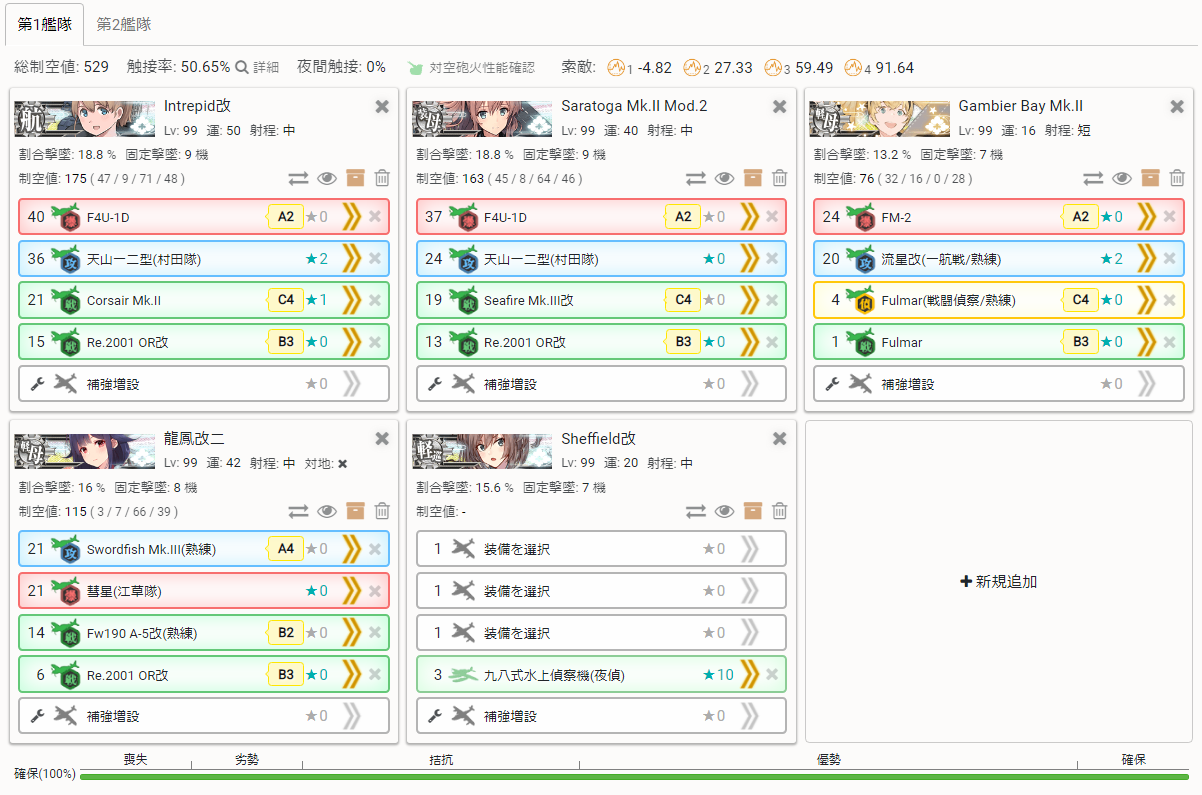Click ★1 improvement on Corsair Mk.II
Screen dimensions: 1202x795
[x=316, y=300]
